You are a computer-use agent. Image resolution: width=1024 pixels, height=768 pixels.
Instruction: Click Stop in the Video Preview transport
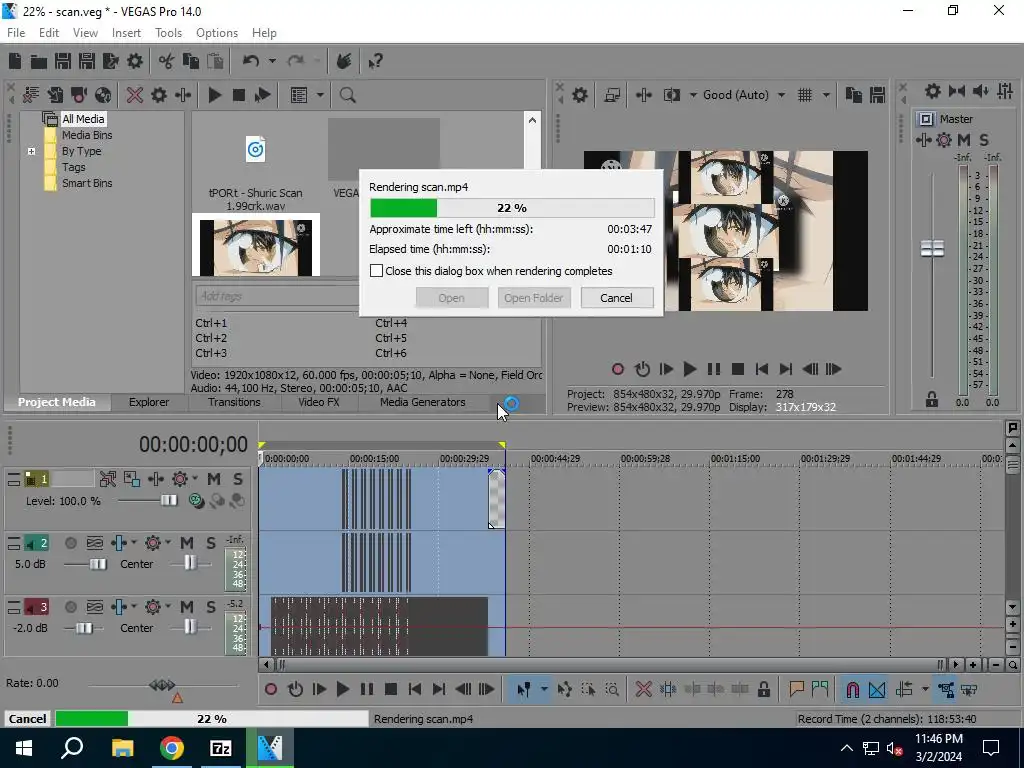pos(738,370)
